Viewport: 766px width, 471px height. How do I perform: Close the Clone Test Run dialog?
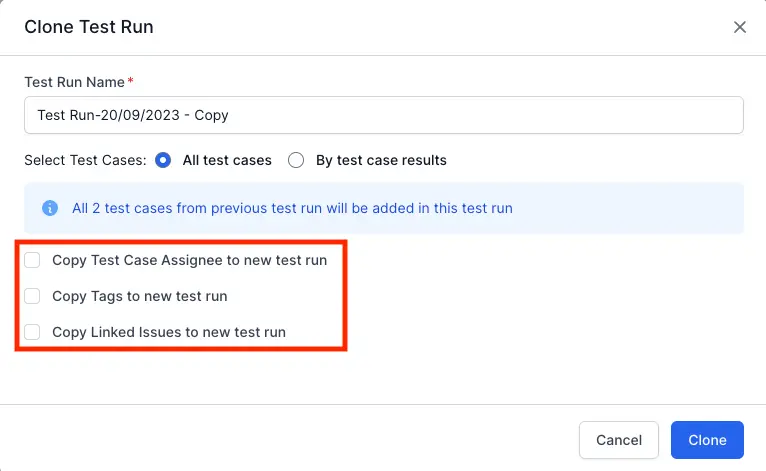740,27
